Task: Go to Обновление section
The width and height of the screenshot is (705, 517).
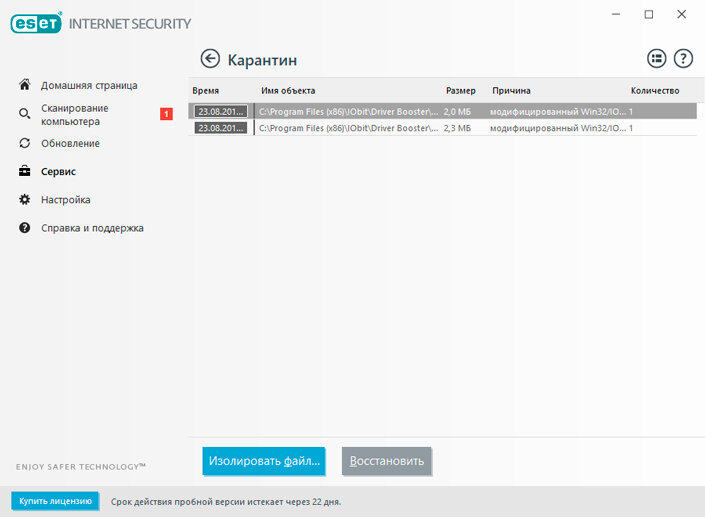Action: (x=71, y=143)
